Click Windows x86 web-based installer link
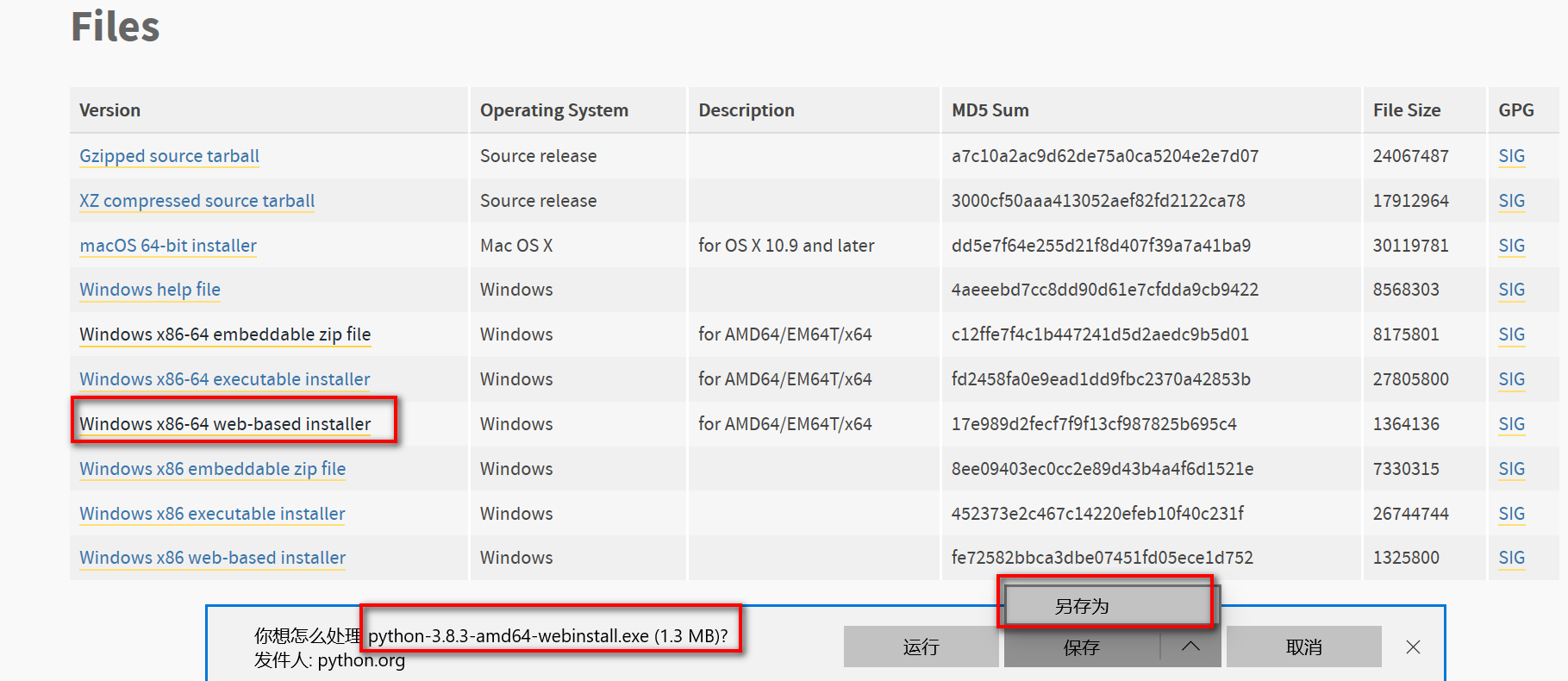This screenshot has height=681, width=1568. click(x=213, y=558)
